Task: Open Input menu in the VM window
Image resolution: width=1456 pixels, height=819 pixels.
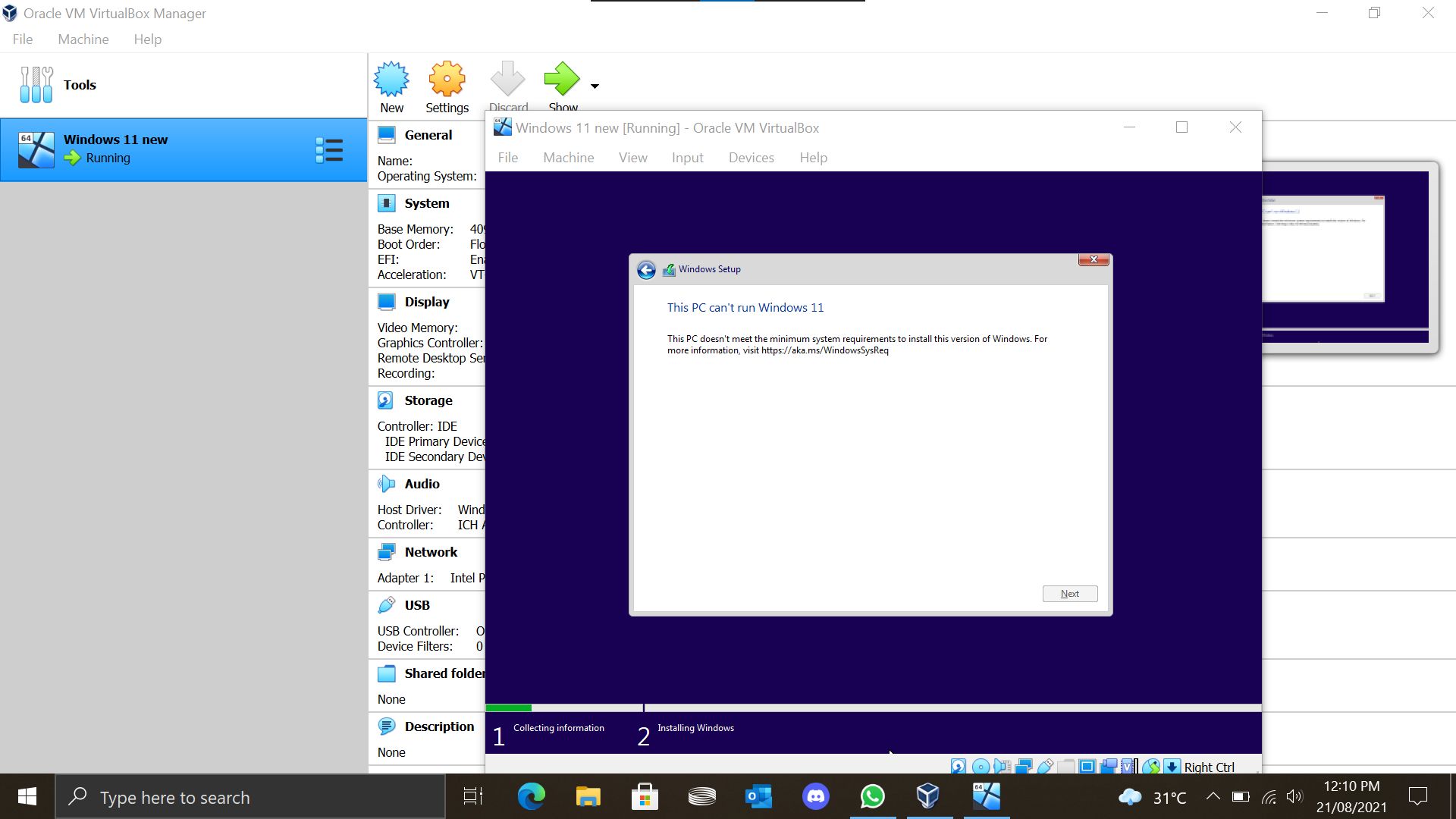Action: click(688, 158)
